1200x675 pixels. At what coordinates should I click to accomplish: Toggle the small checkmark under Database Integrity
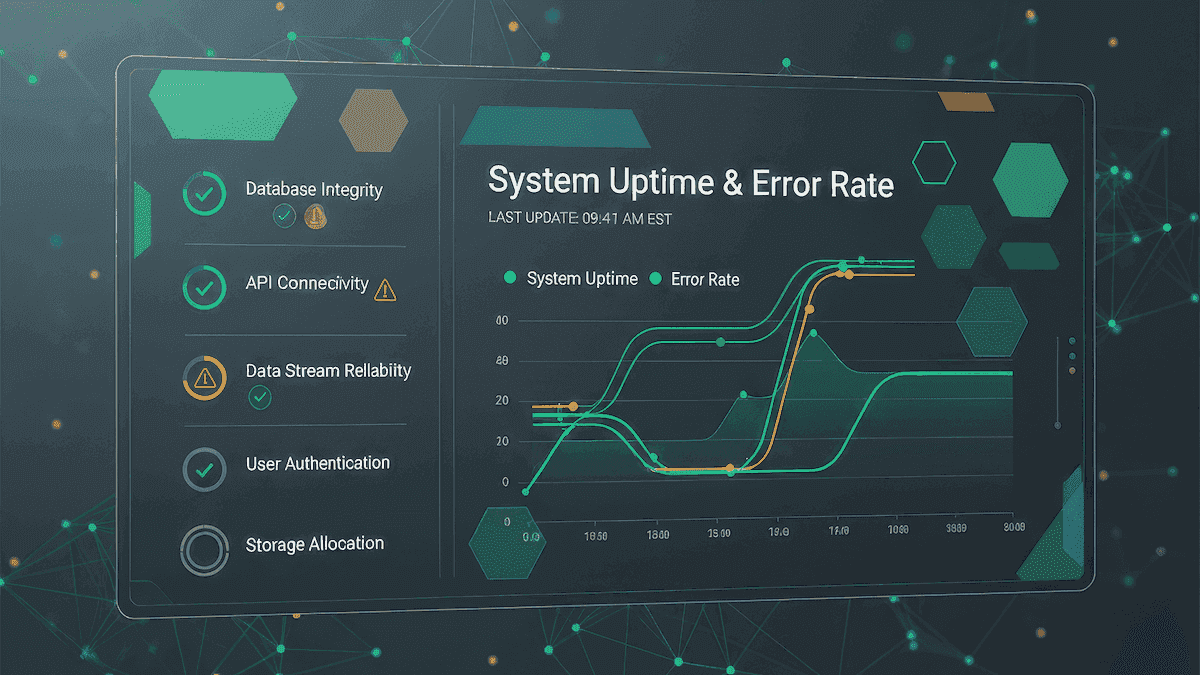[x=285, y=216]
